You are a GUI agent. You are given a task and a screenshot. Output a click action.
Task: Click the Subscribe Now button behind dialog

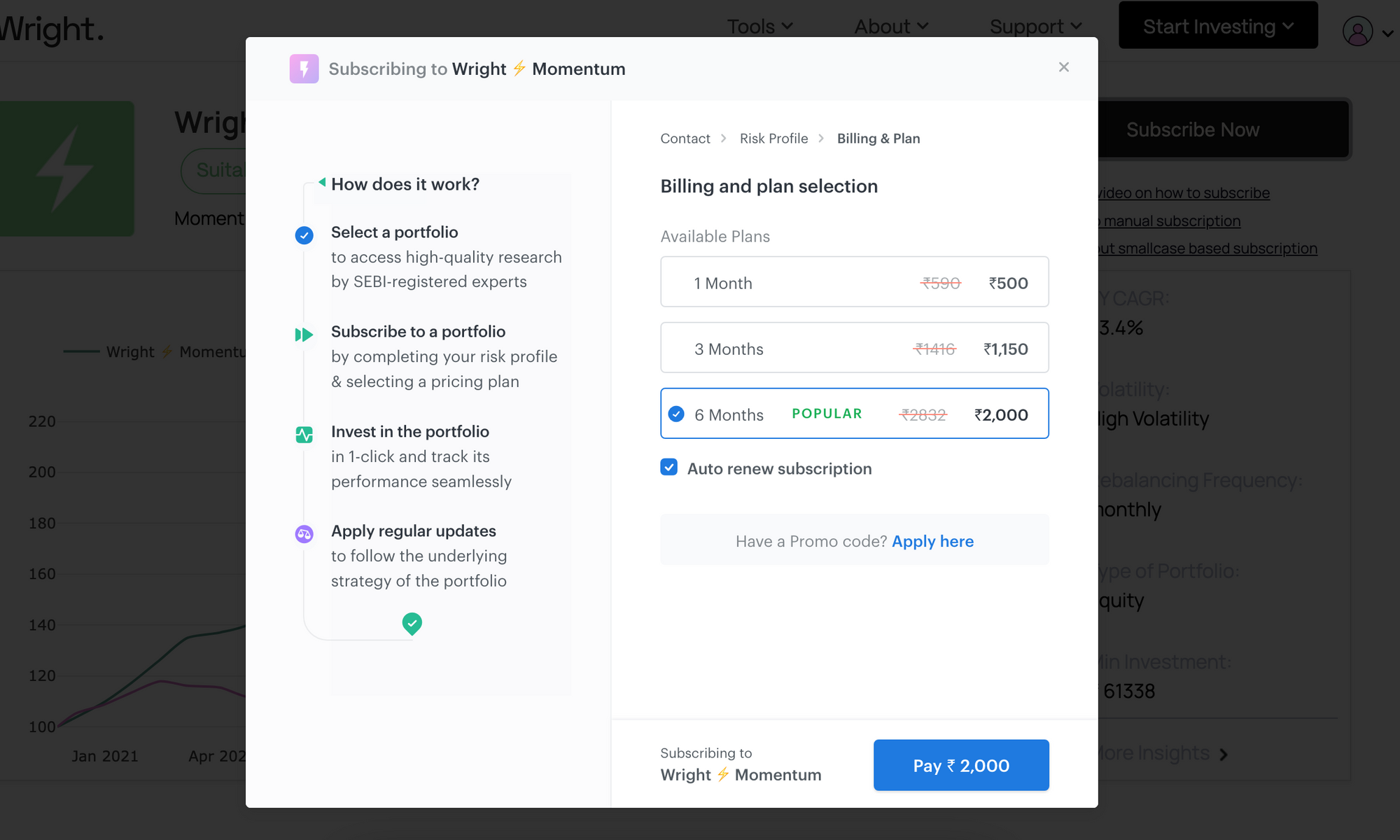point(1223,129)
